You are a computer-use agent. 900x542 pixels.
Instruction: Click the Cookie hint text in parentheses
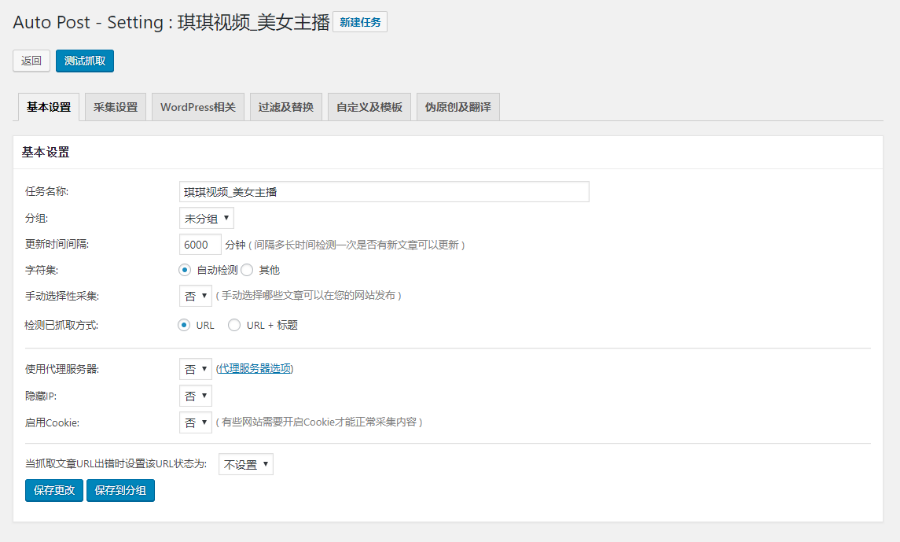coord(319,423)
